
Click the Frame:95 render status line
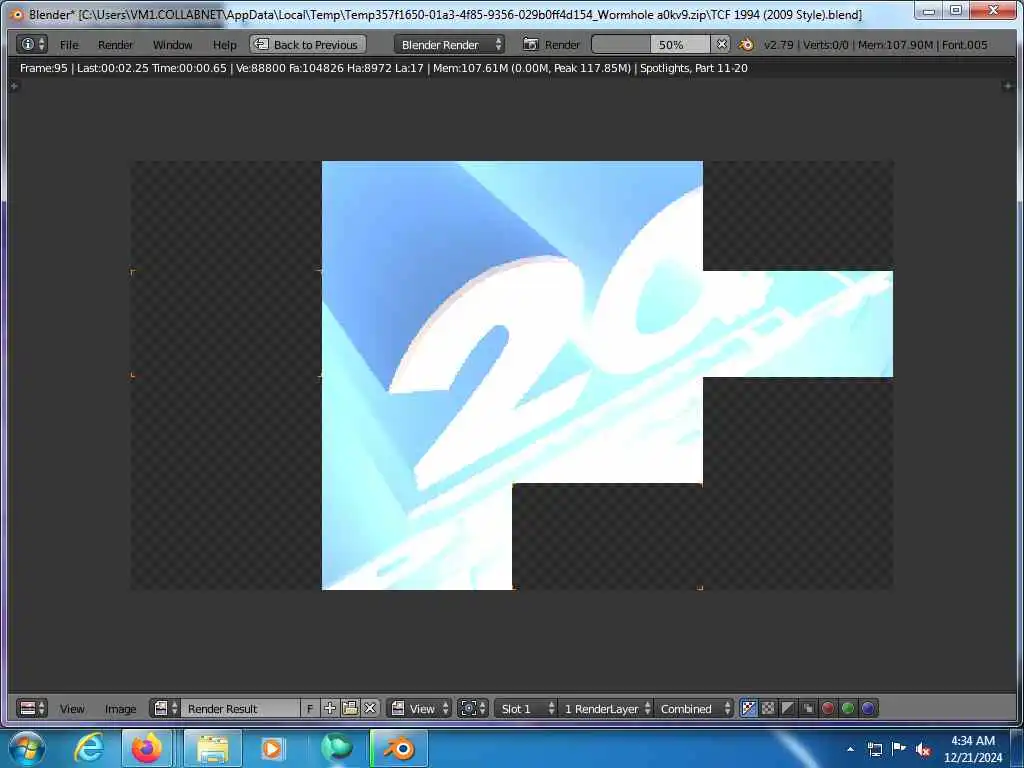383,68
